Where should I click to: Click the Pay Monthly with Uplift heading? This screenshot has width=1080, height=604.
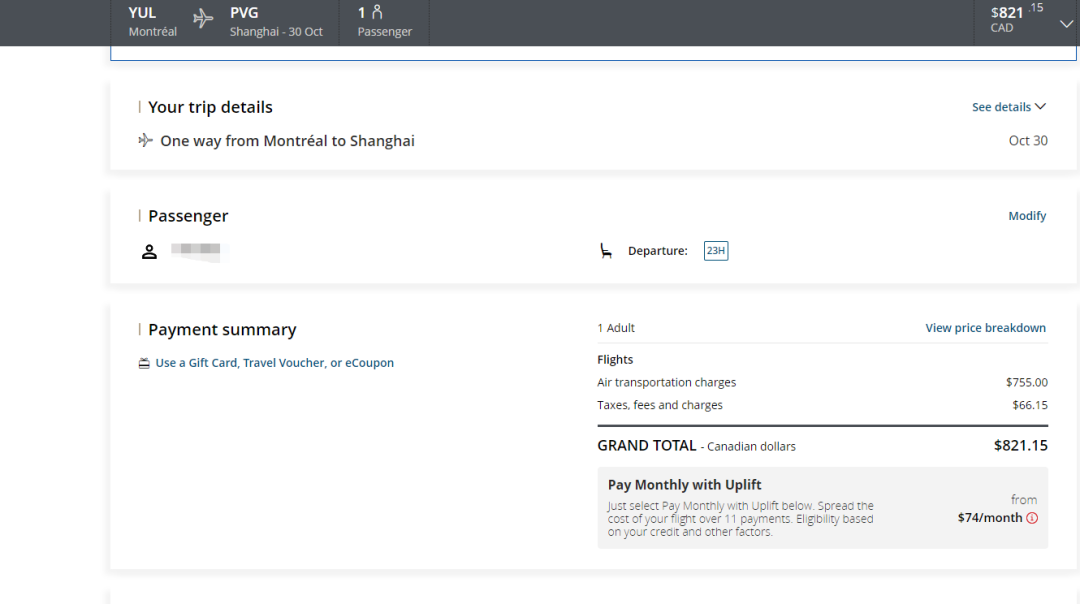coord(684,485)
